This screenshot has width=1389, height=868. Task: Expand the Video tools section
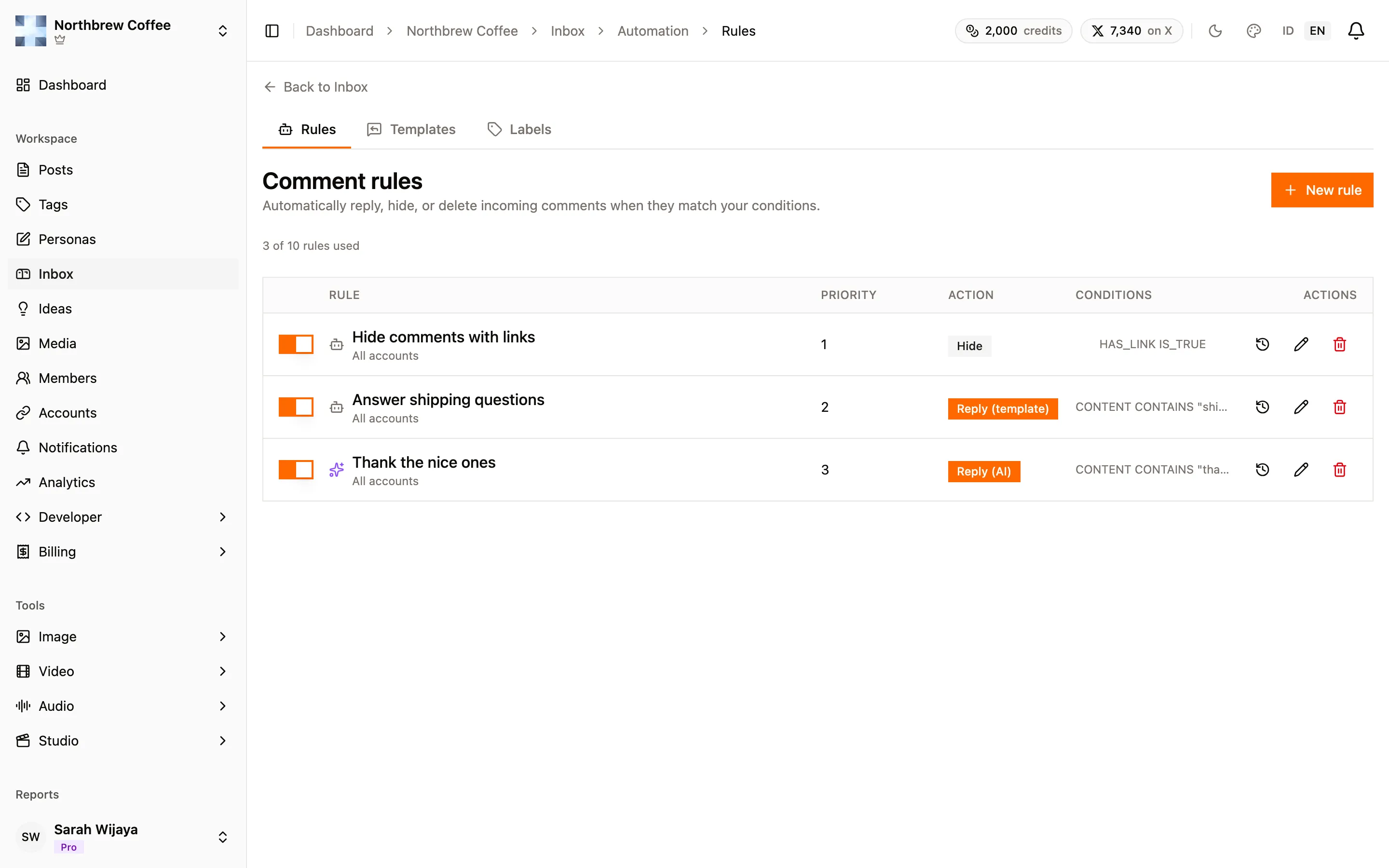tap(123, 671)
